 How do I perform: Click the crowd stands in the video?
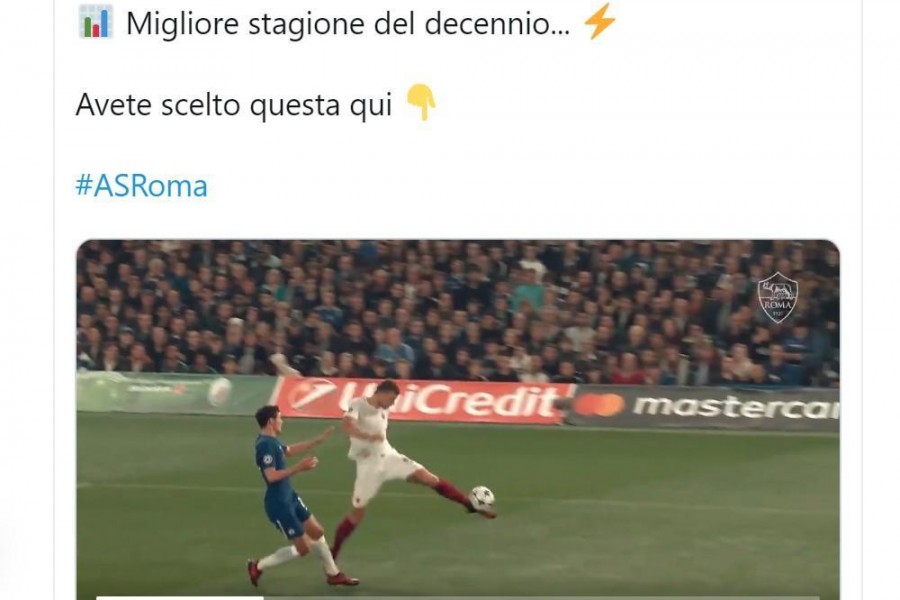(457, 310)
